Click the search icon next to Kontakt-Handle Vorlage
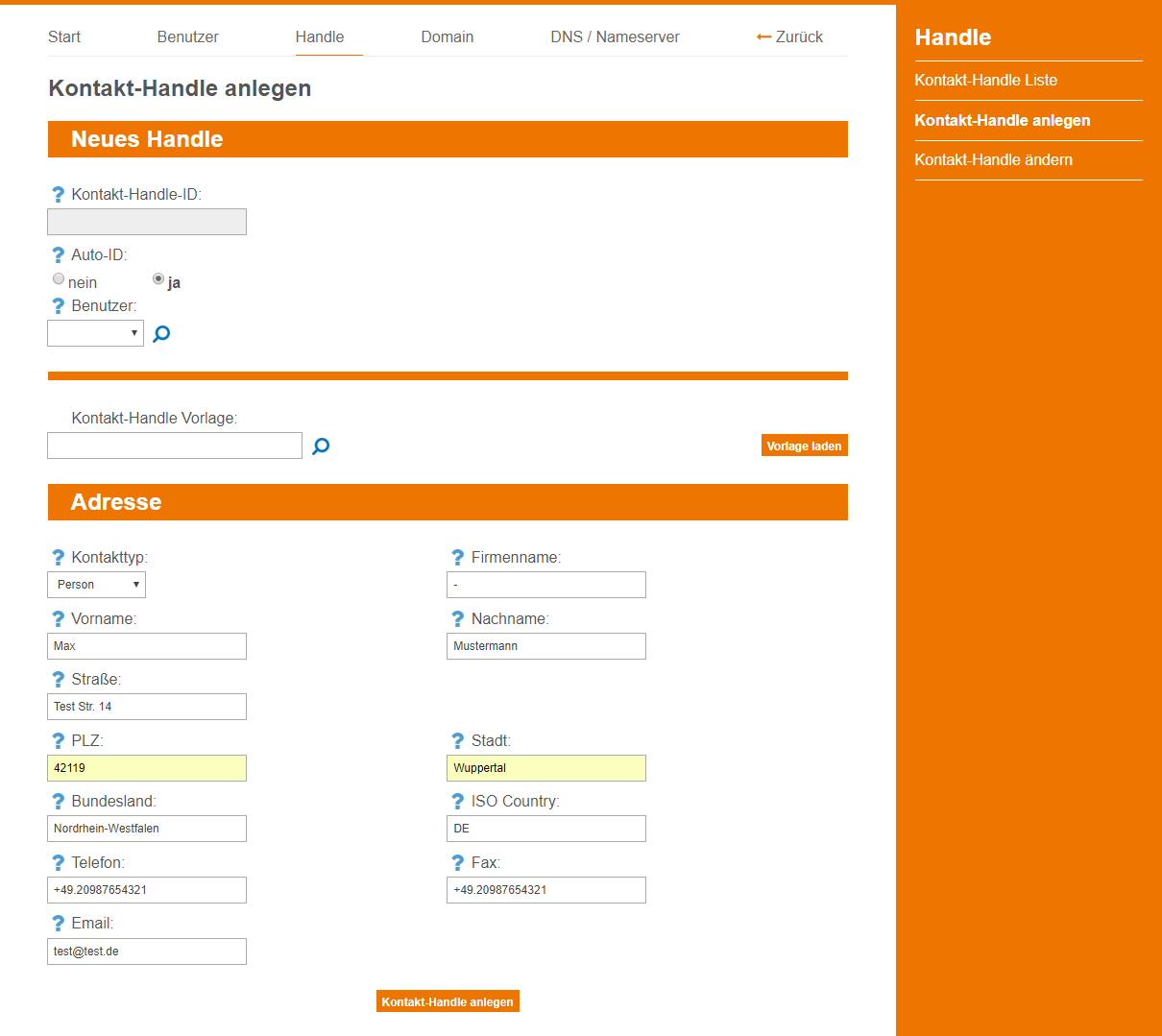The height and width of the screenshot is (1036, 1162). (x=321, y=446)
